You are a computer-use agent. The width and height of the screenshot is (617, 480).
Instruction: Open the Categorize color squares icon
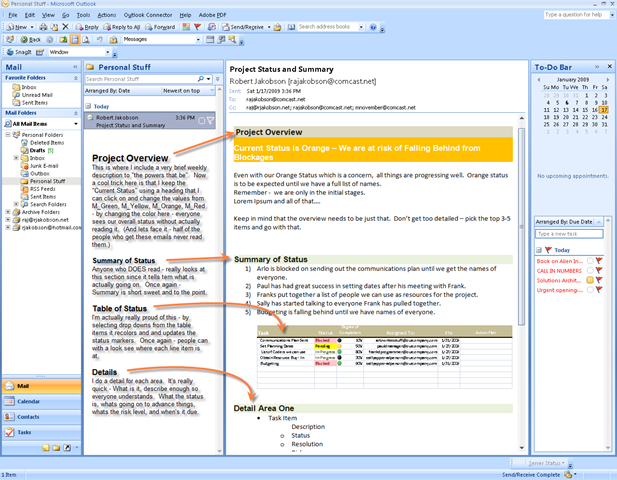(186, 27)
